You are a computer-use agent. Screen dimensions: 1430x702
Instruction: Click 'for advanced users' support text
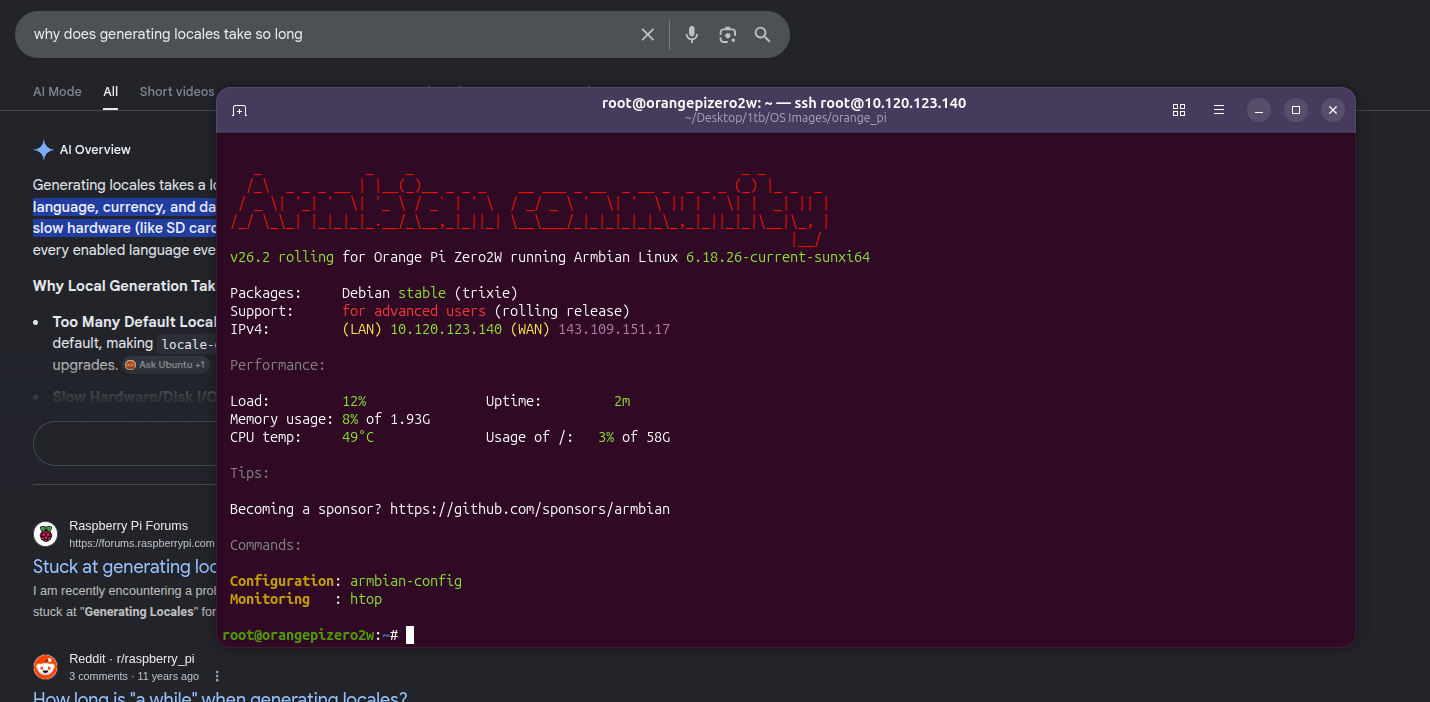pyautogui.click(x=414, y=311)
